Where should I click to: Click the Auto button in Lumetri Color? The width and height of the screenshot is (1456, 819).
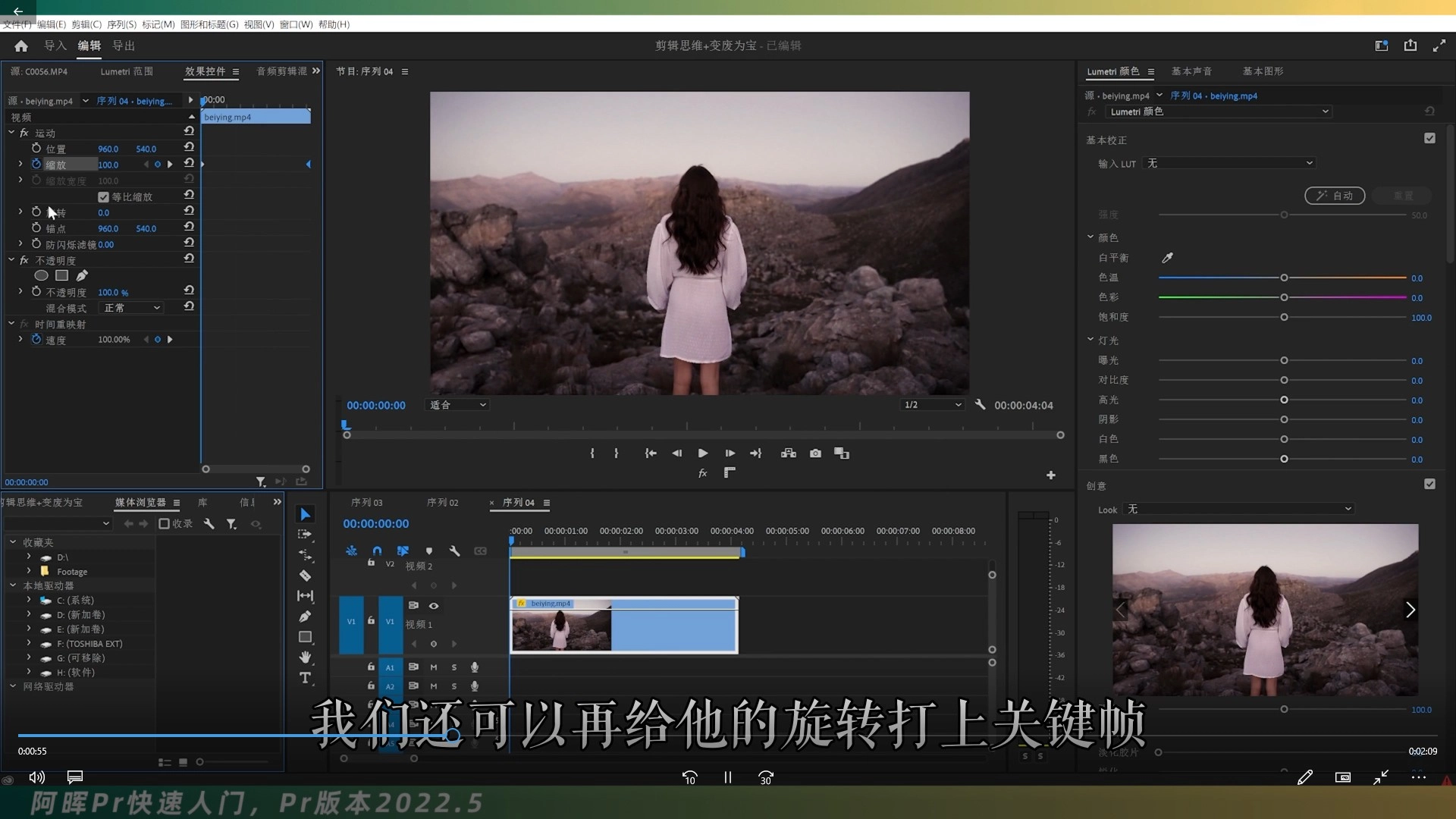point(1335,196)
